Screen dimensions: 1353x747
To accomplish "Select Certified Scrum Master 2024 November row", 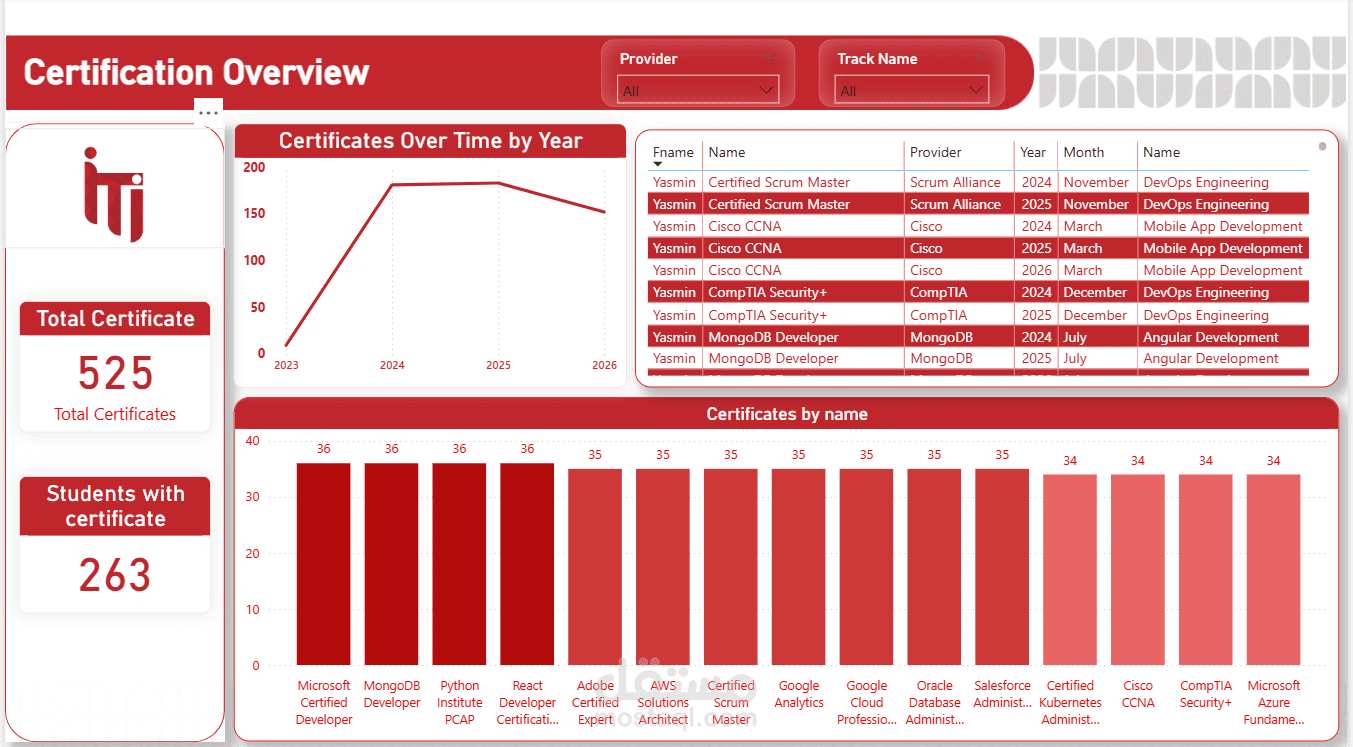I will click(x=978, y=182).
